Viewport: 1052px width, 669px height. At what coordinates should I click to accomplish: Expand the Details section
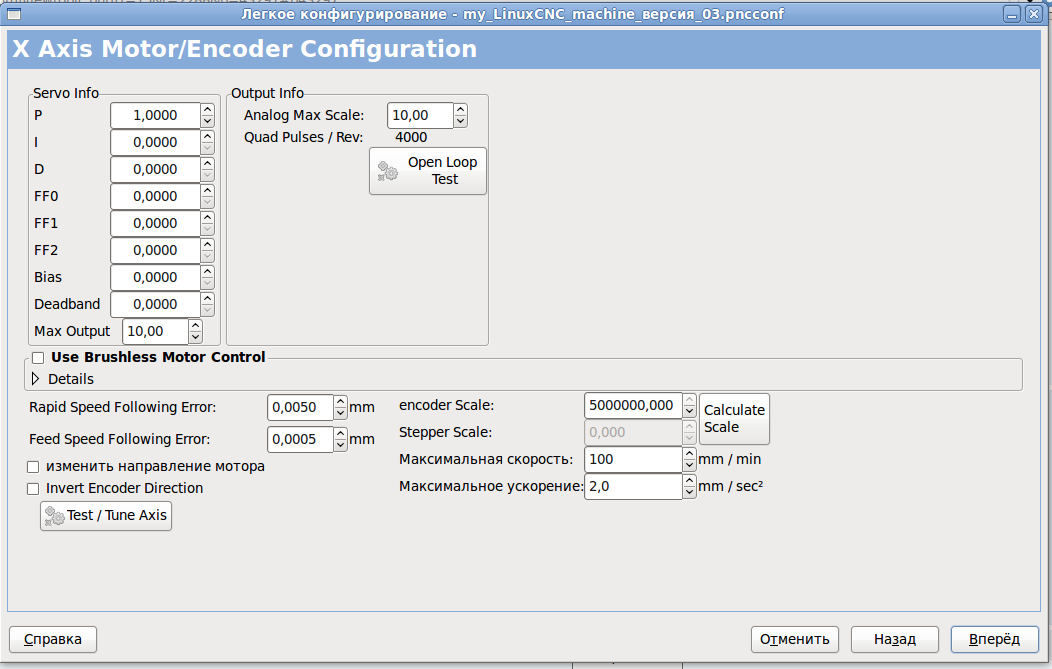(36, 379)
